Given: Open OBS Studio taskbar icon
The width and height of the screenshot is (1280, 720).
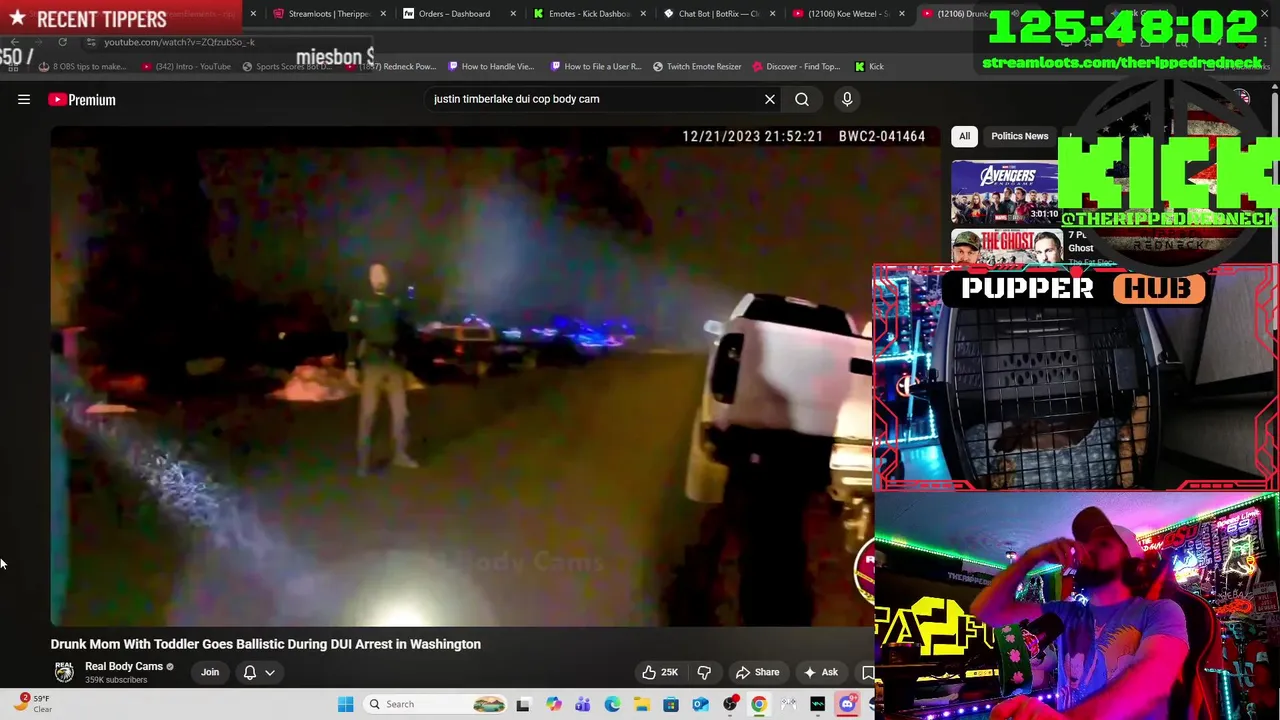Looking at the screenshot, I should click(x=730, y=704).
